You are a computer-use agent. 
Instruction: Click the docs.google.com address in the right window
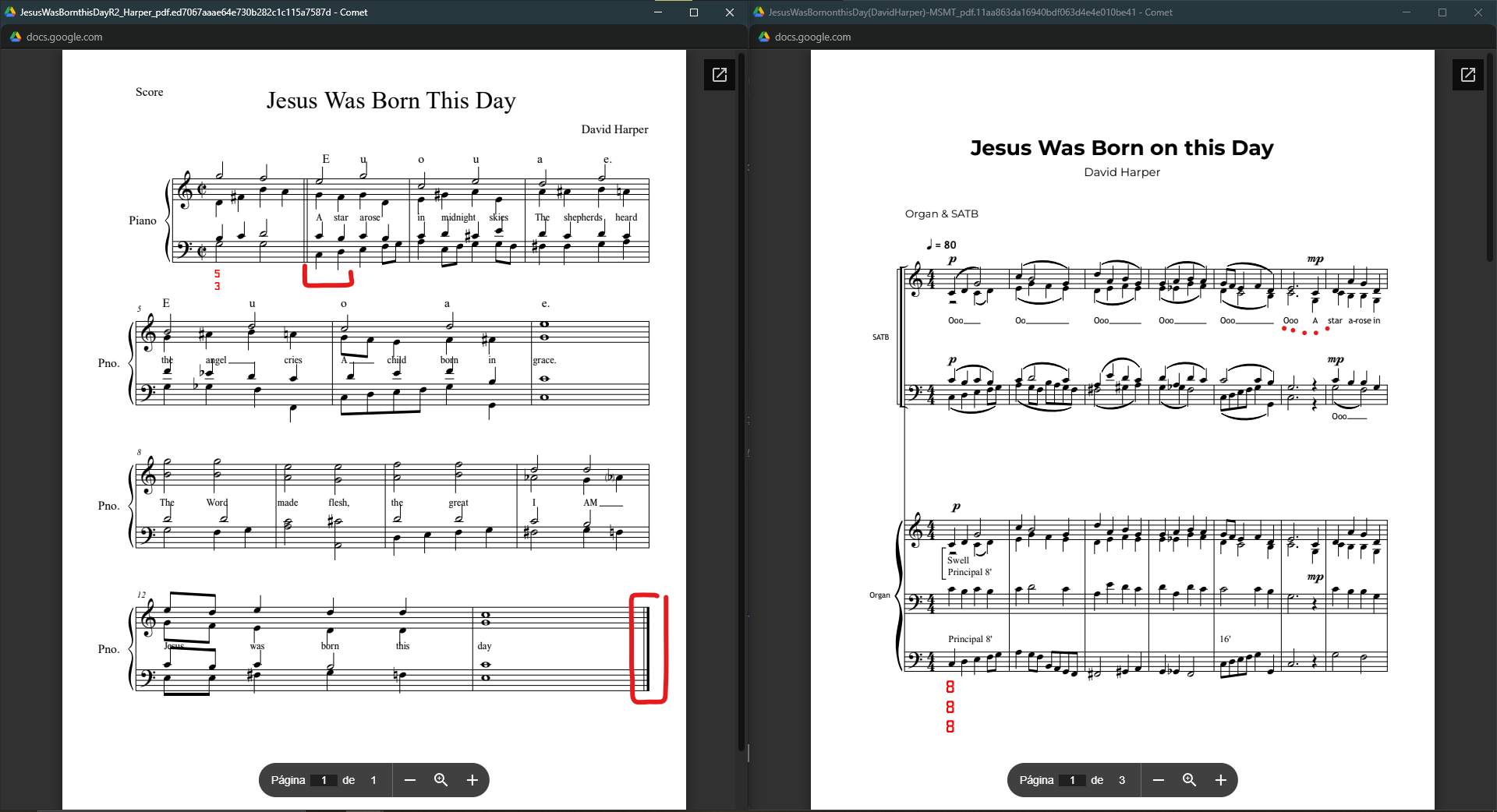pyautogui.click(x=812, y=37)
